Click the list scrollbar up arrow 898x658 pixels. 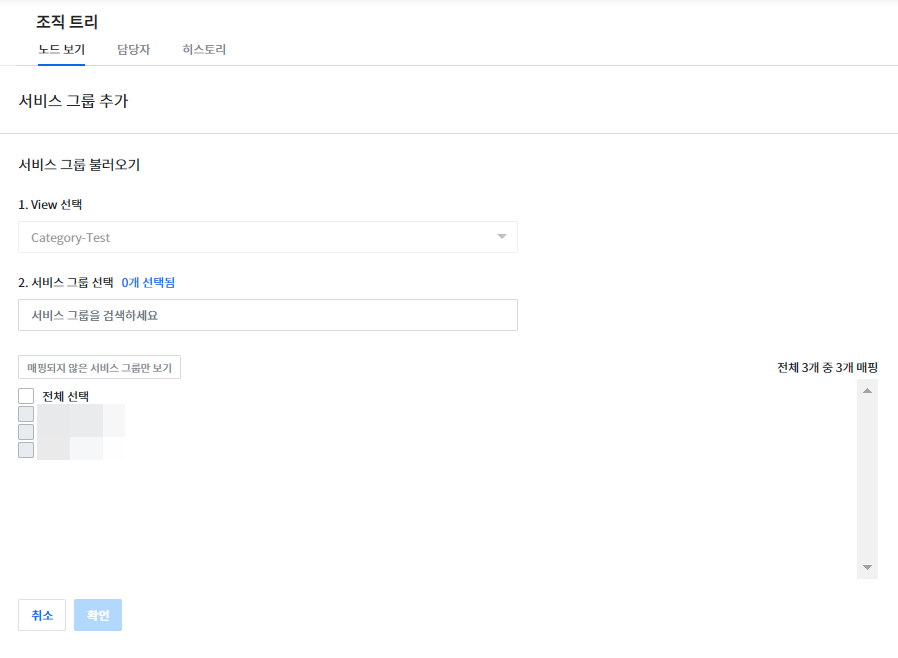867,390
